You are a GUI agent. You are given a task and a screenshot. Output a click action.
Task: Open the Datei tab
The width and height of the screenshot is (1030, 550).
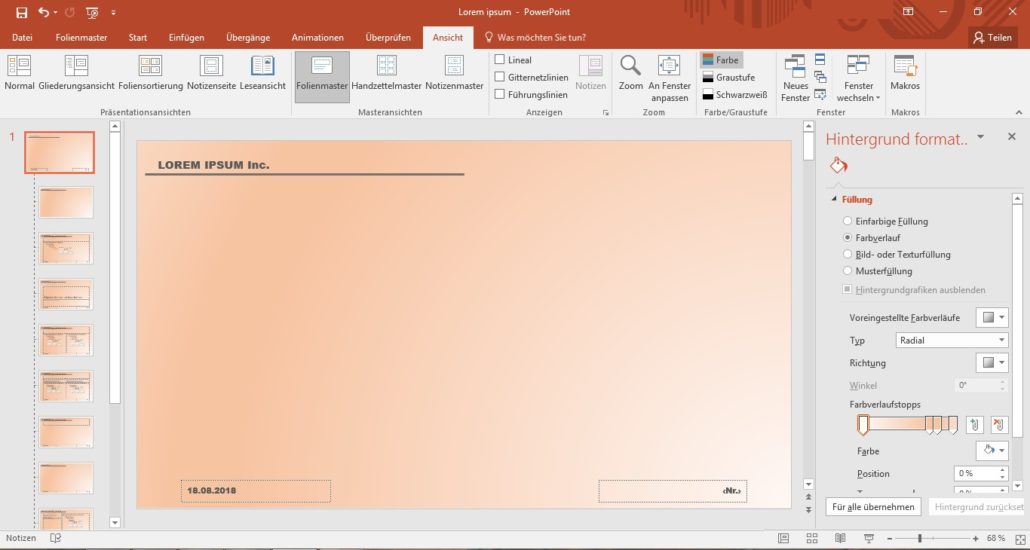[22, 37]
